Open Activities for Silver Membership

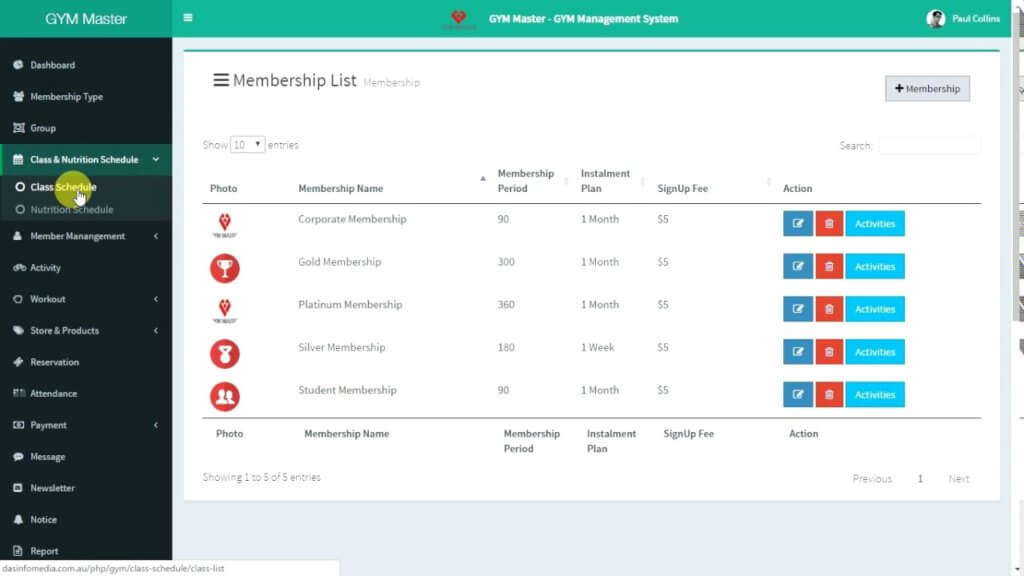[x=875, y=352]
